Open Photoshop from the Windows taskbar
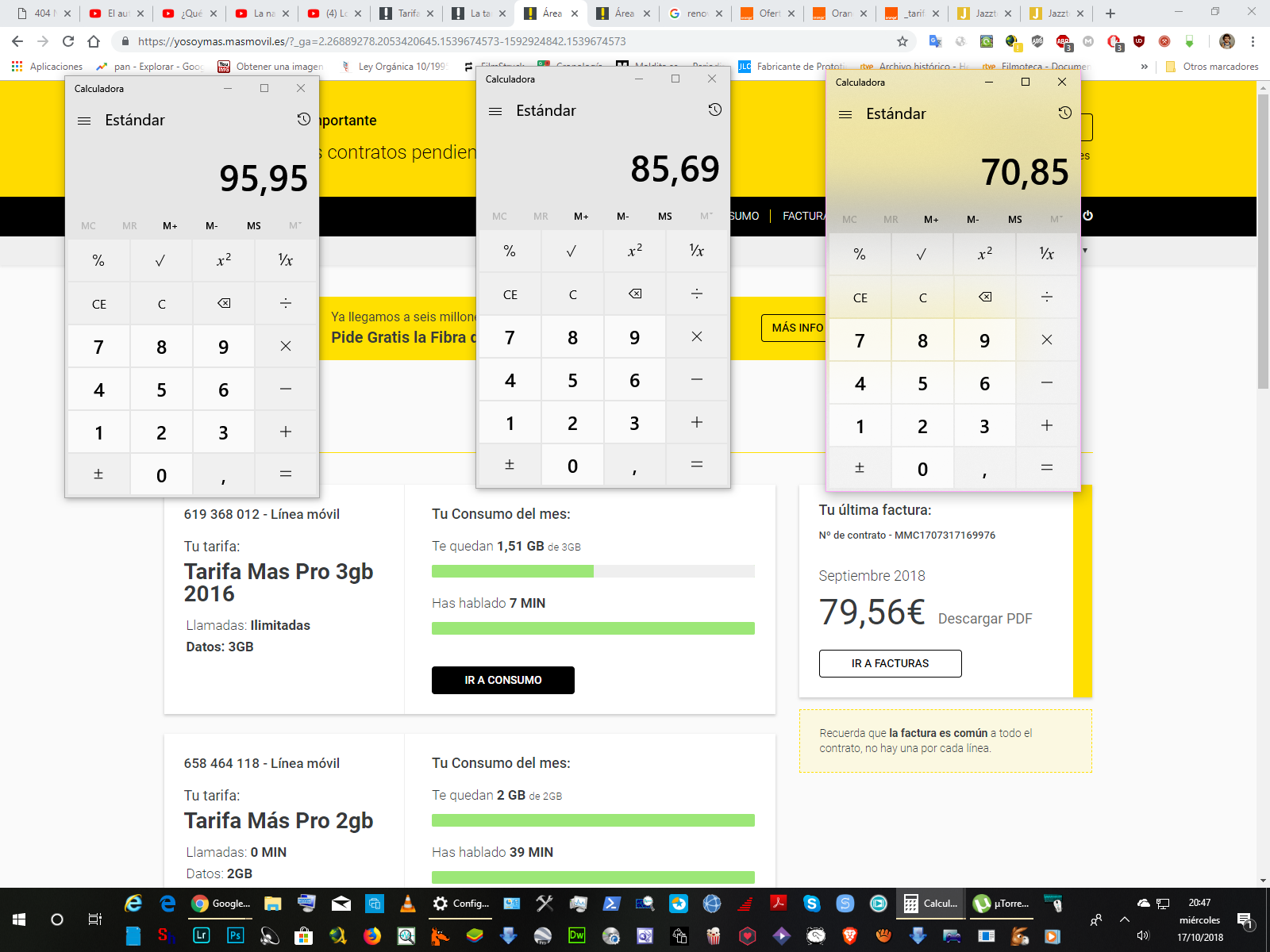The image size is (1270, 952). click(x=236, y=936)
